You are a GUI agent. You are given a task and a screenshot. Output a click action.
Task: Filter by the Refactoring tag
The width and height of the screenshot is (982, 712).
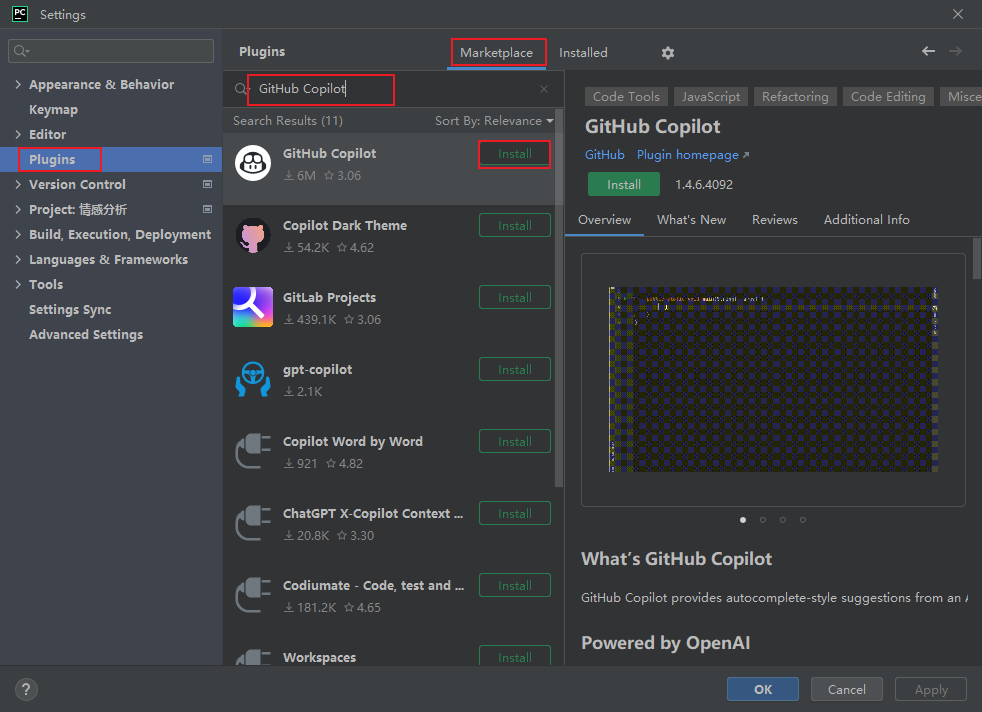coord(795,96)
